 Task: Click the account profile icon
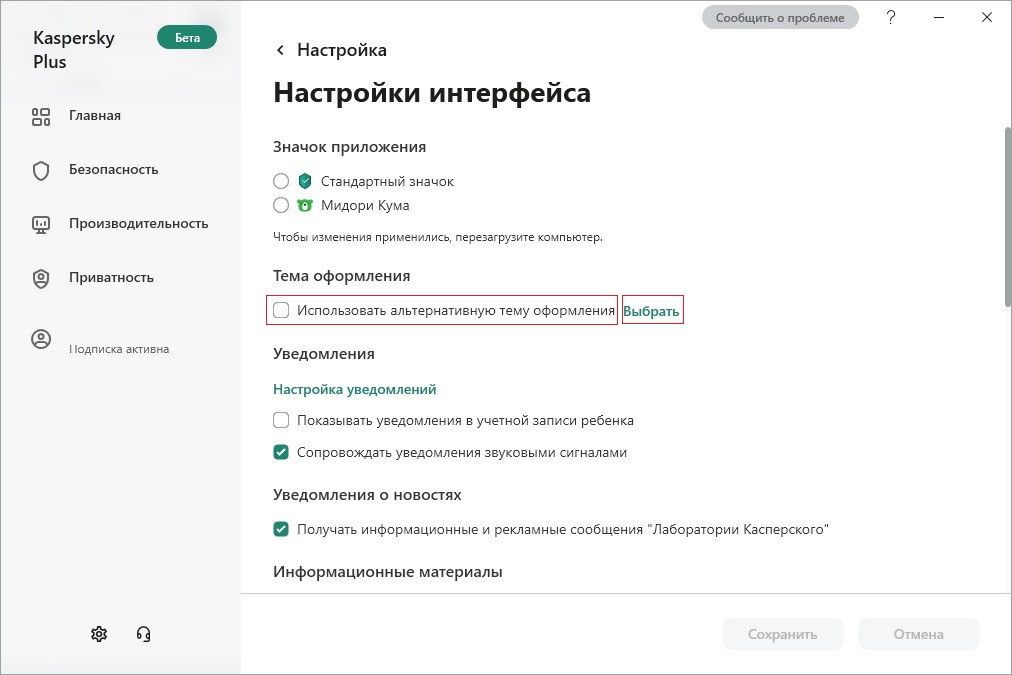coord(41,339)
